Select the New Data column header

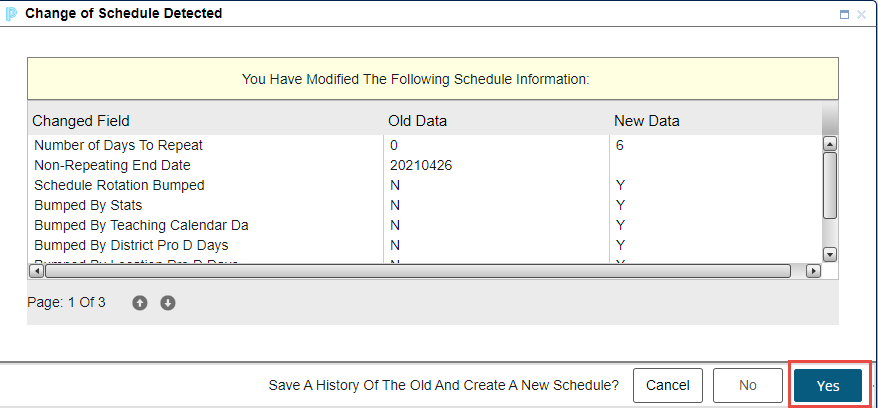646,121
